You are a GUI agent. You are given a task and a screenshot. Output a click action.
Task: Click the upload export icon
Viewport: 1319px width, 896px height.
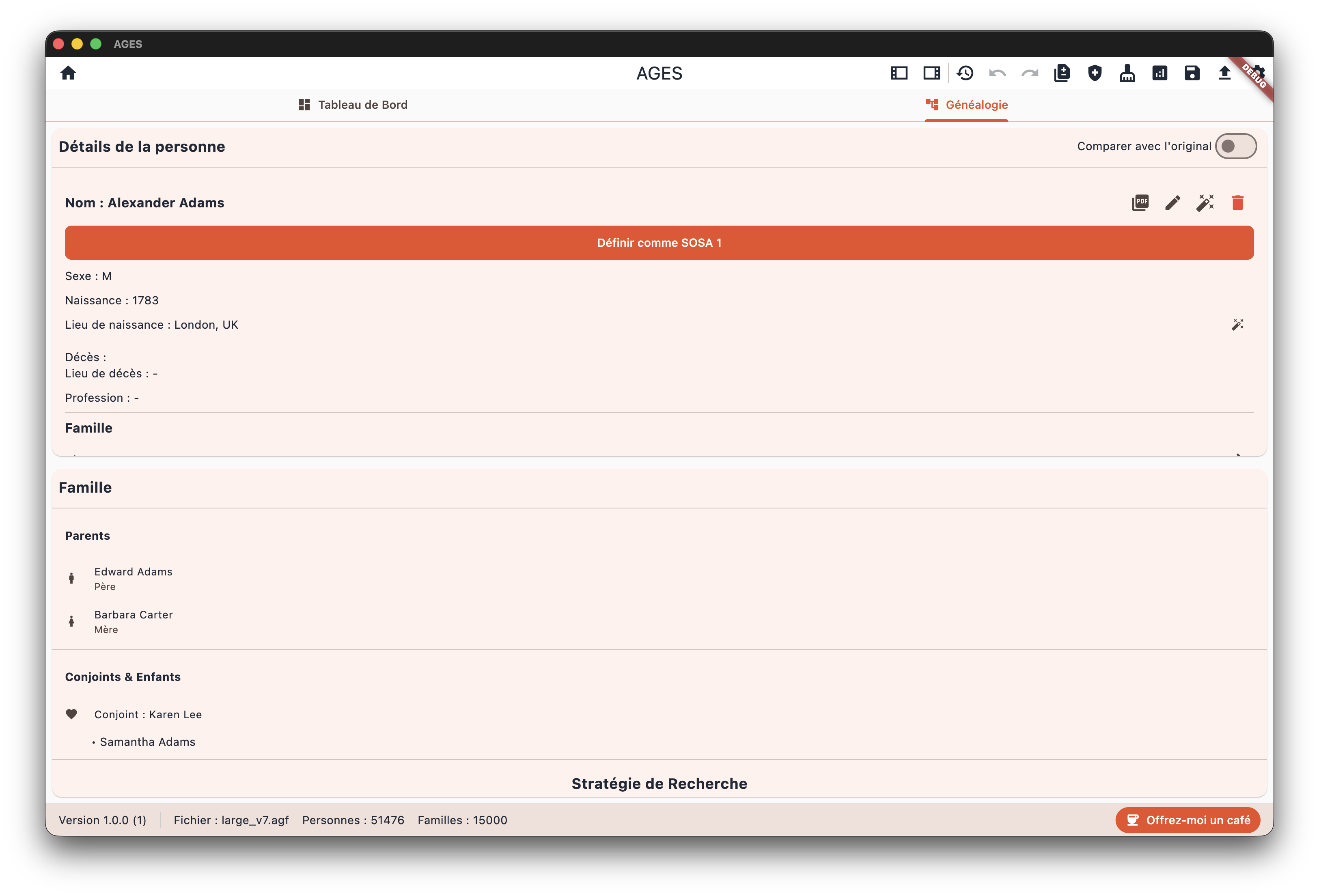point(1224,73)
